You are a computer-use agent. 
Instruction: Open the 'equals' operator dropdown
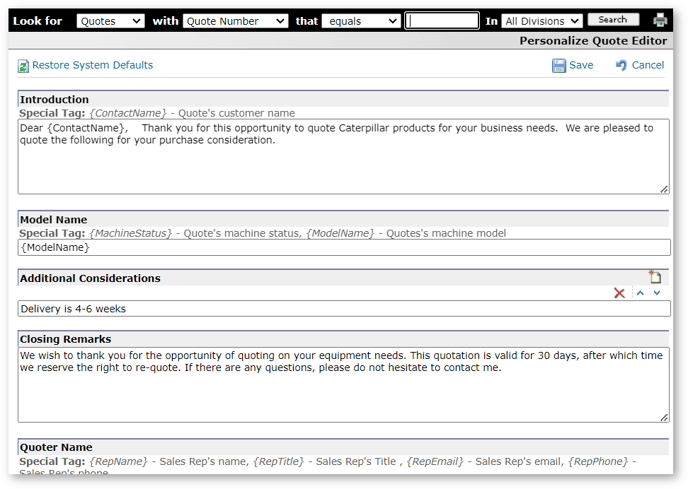(x=361, y=21)
